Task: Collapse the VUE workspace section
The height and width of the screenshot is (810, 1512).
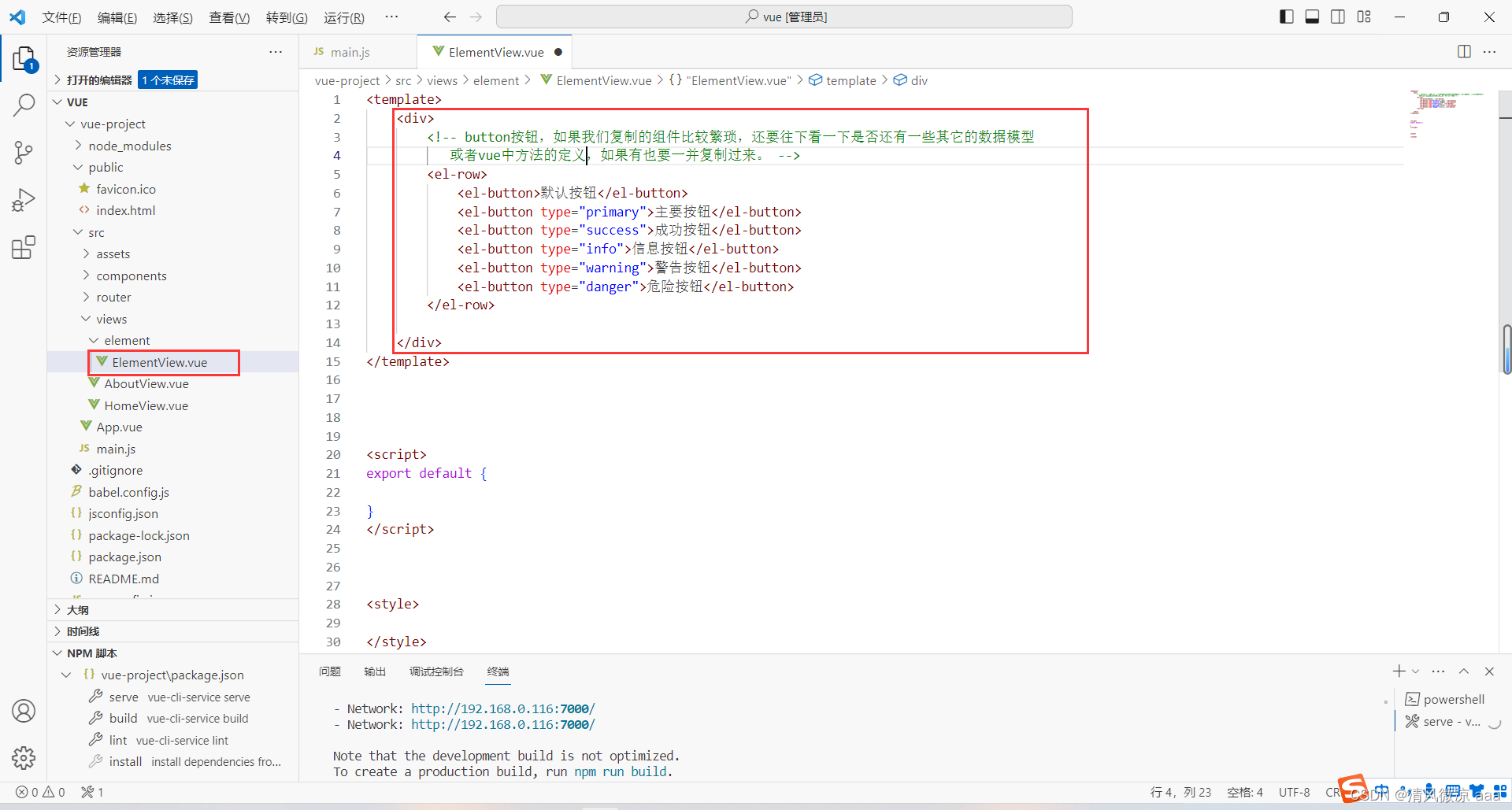Action: pyautogui.click(x=173, y=102)
